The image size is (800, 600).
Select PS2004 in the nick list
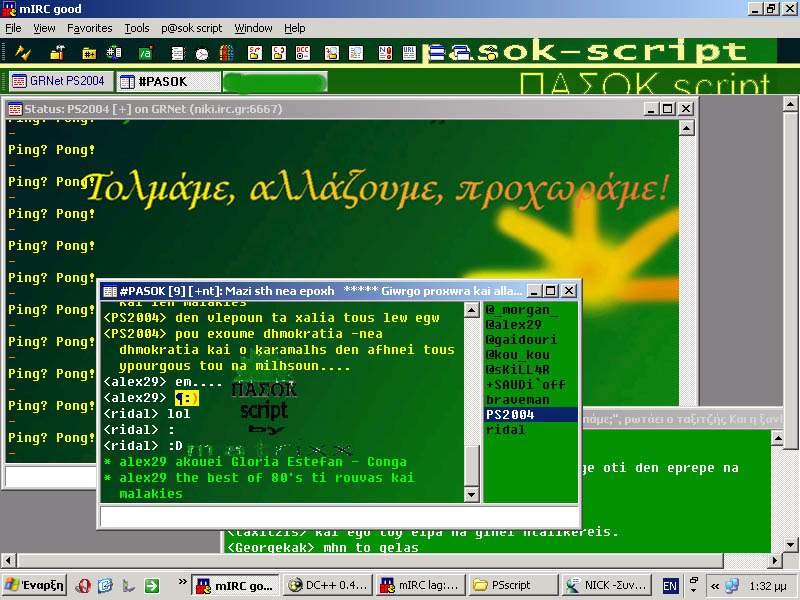coord(530,414)
